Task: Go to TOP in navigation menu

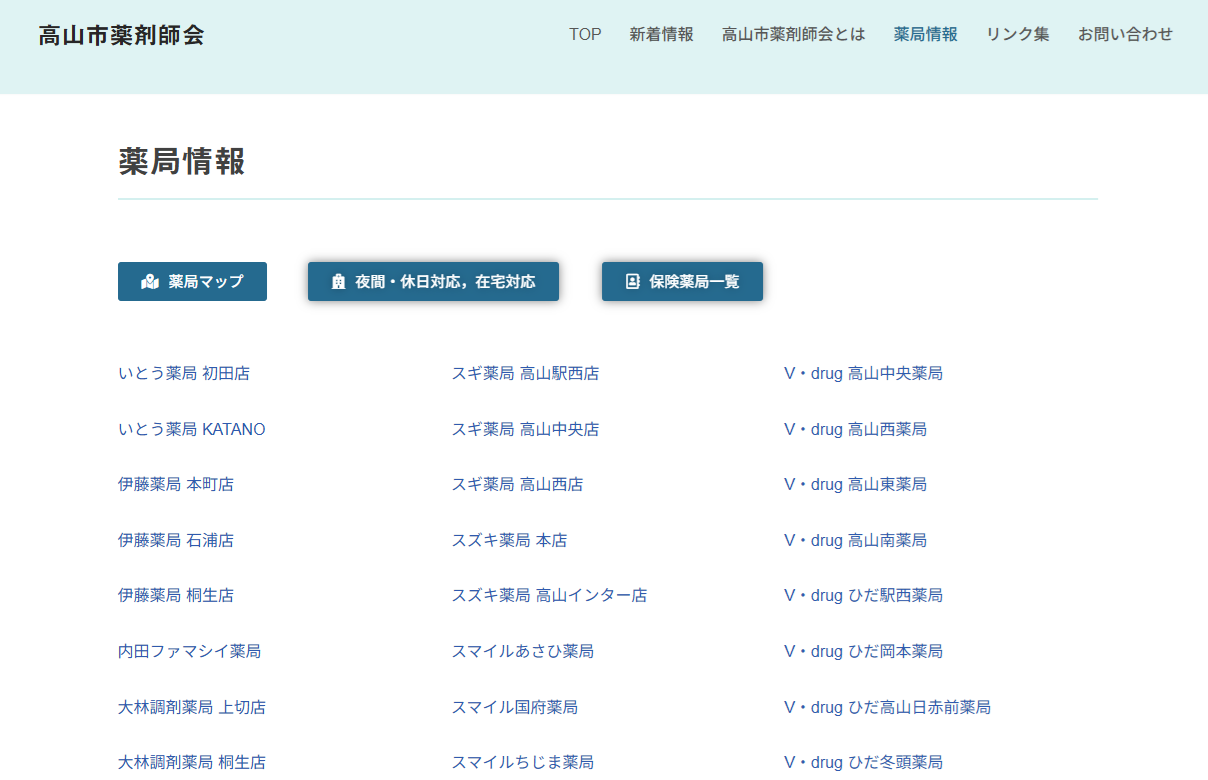Action: click(x=585, y=34)
